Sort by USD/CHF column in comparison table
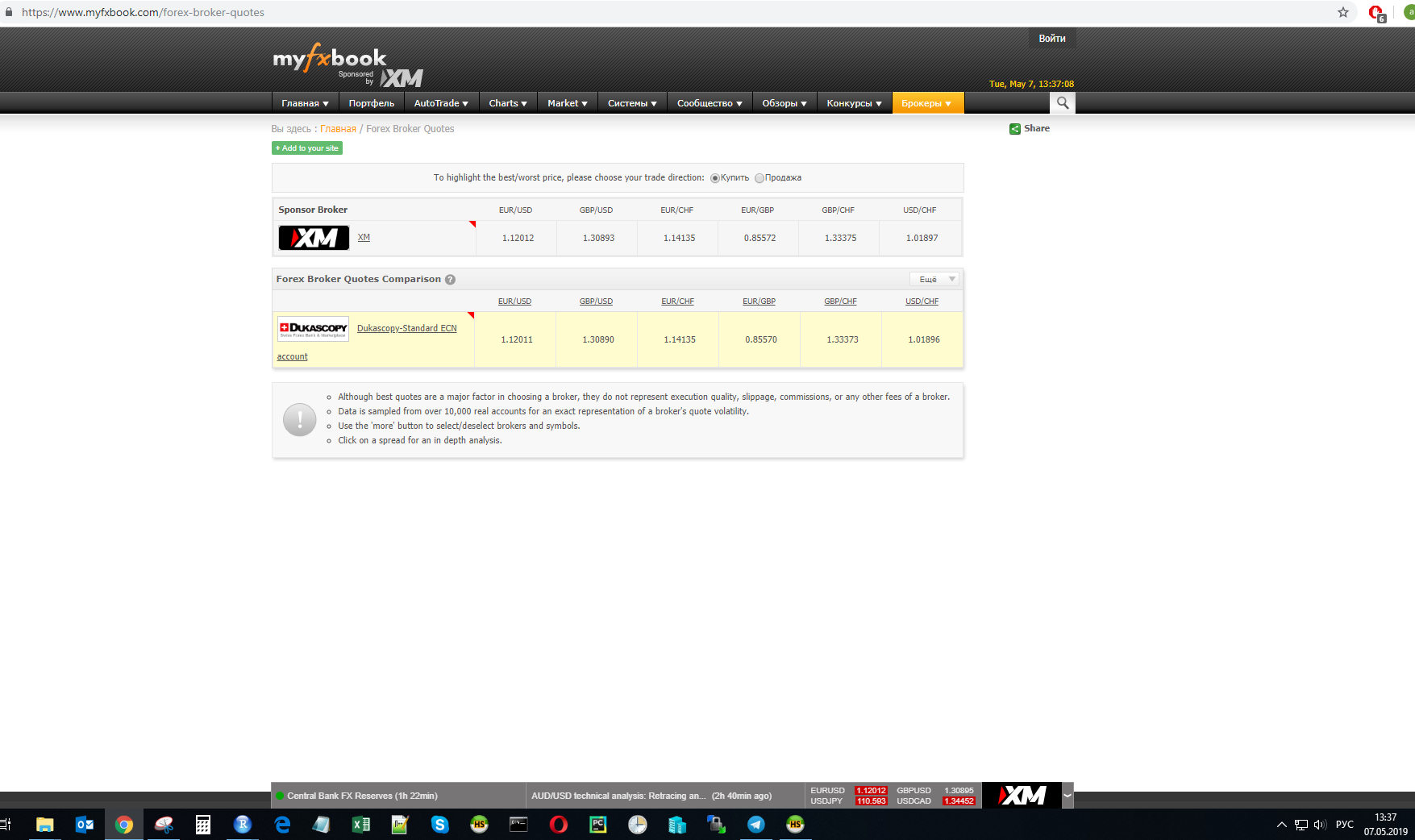Image resolution: width=1415 pixels, height=840 pixels. [x=922, y=301]
